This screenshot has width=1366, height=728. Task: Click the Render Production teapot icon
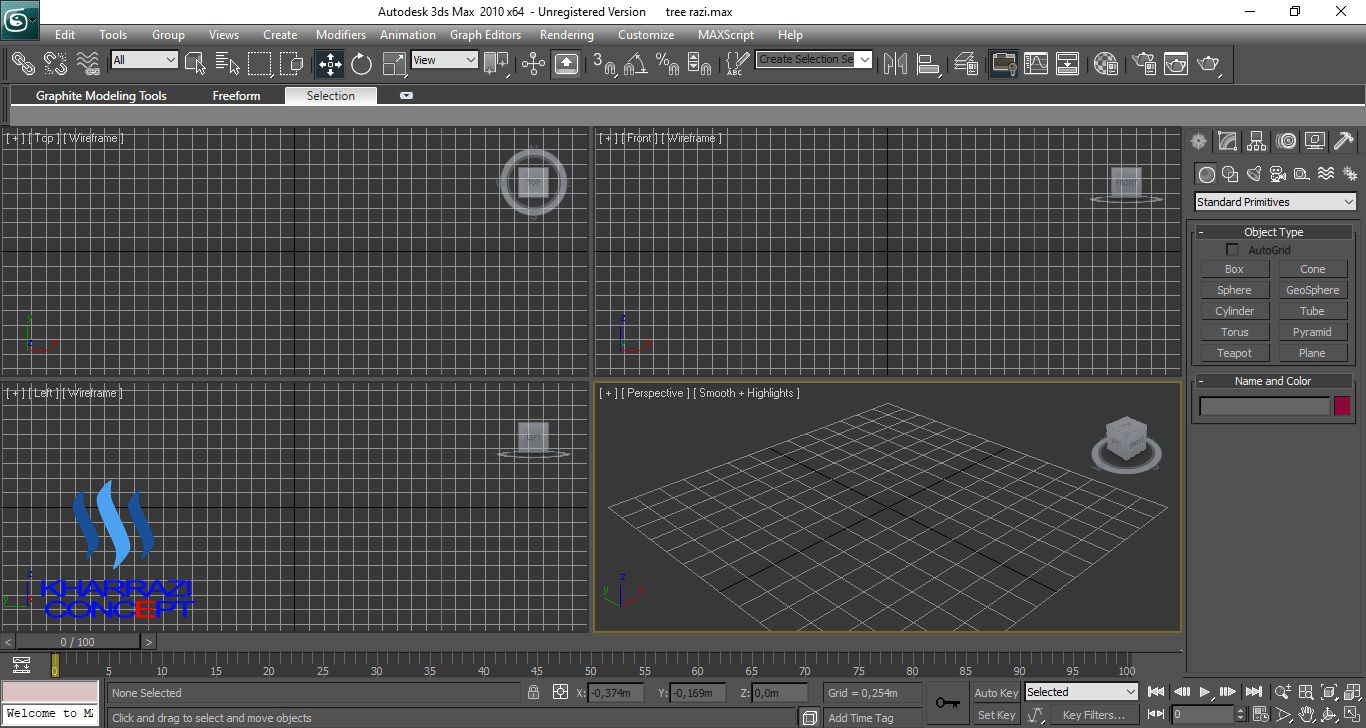click(1209, 64)
